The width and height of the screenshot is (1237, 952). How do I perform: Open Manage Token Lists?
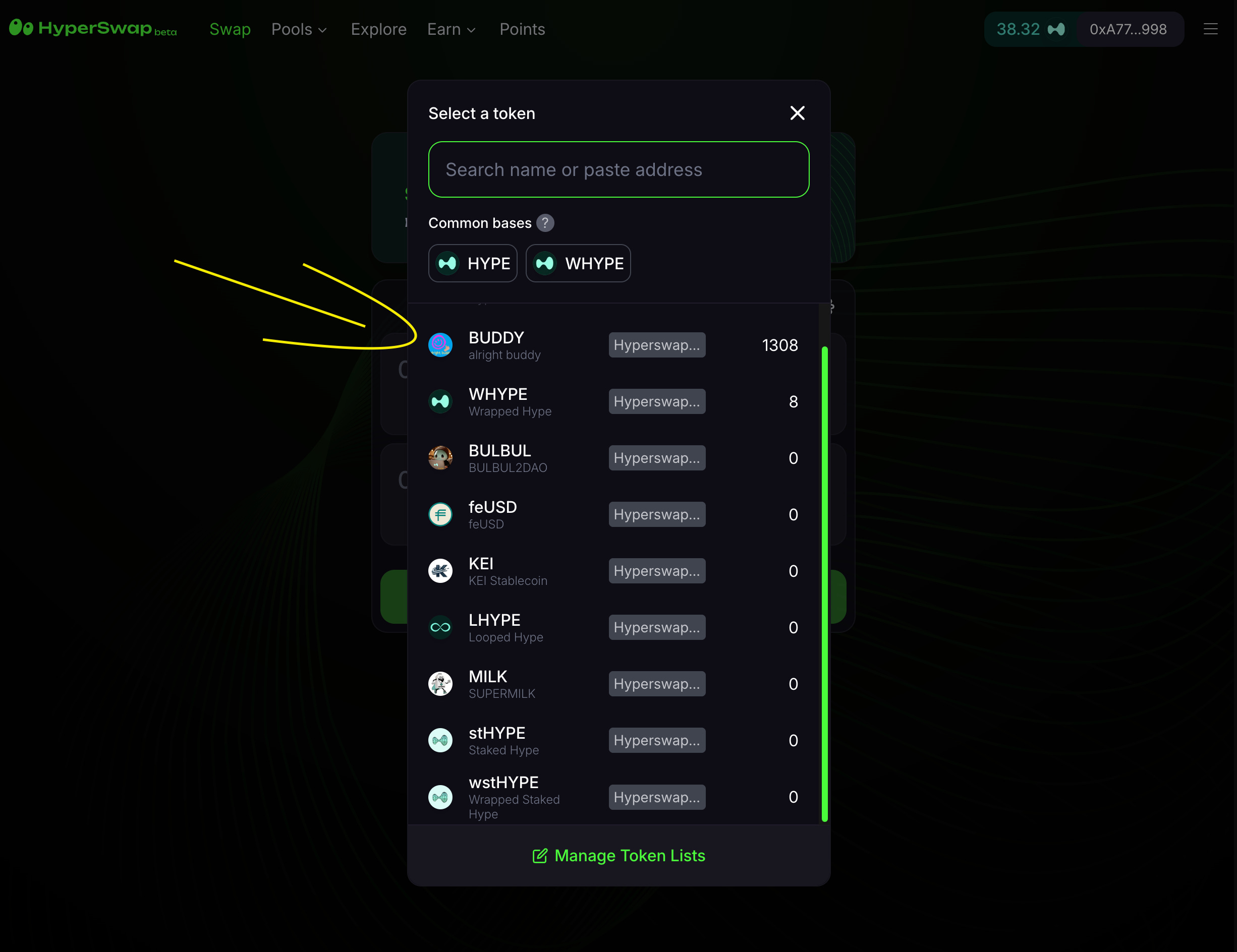(x=618, y=856)
